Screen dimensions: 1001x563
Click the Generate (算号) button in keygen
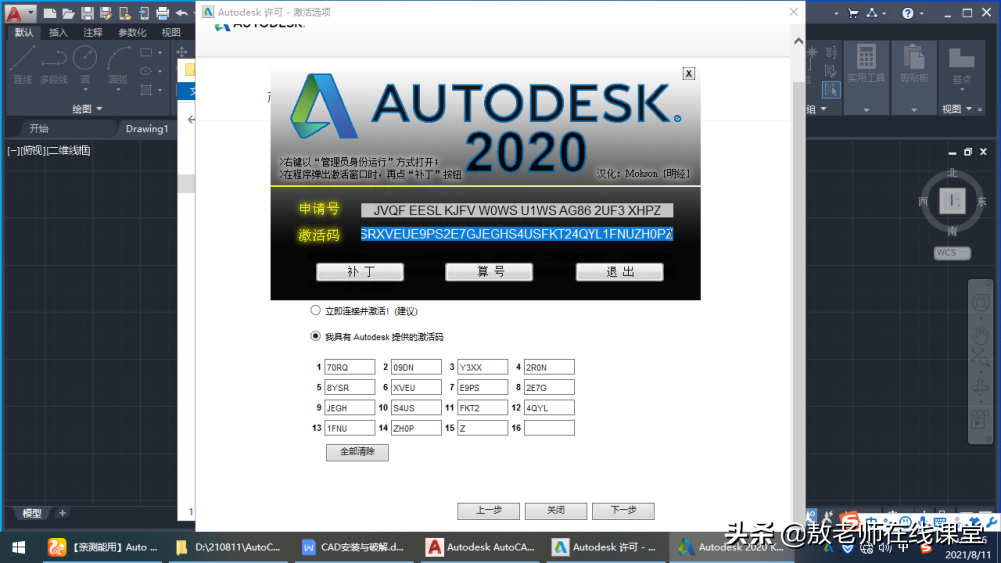(490, 272)
